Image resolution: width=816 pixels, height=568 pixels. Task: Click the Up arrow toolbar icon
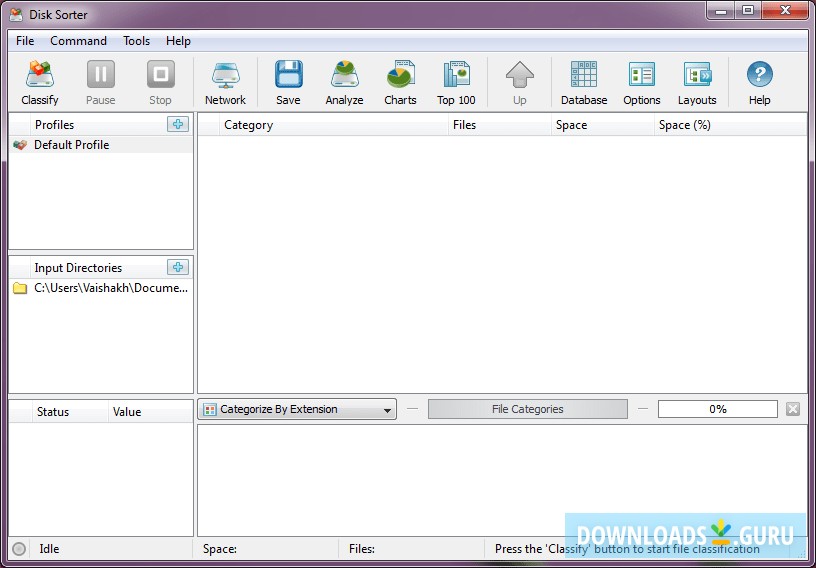click(x=519, y=74)
